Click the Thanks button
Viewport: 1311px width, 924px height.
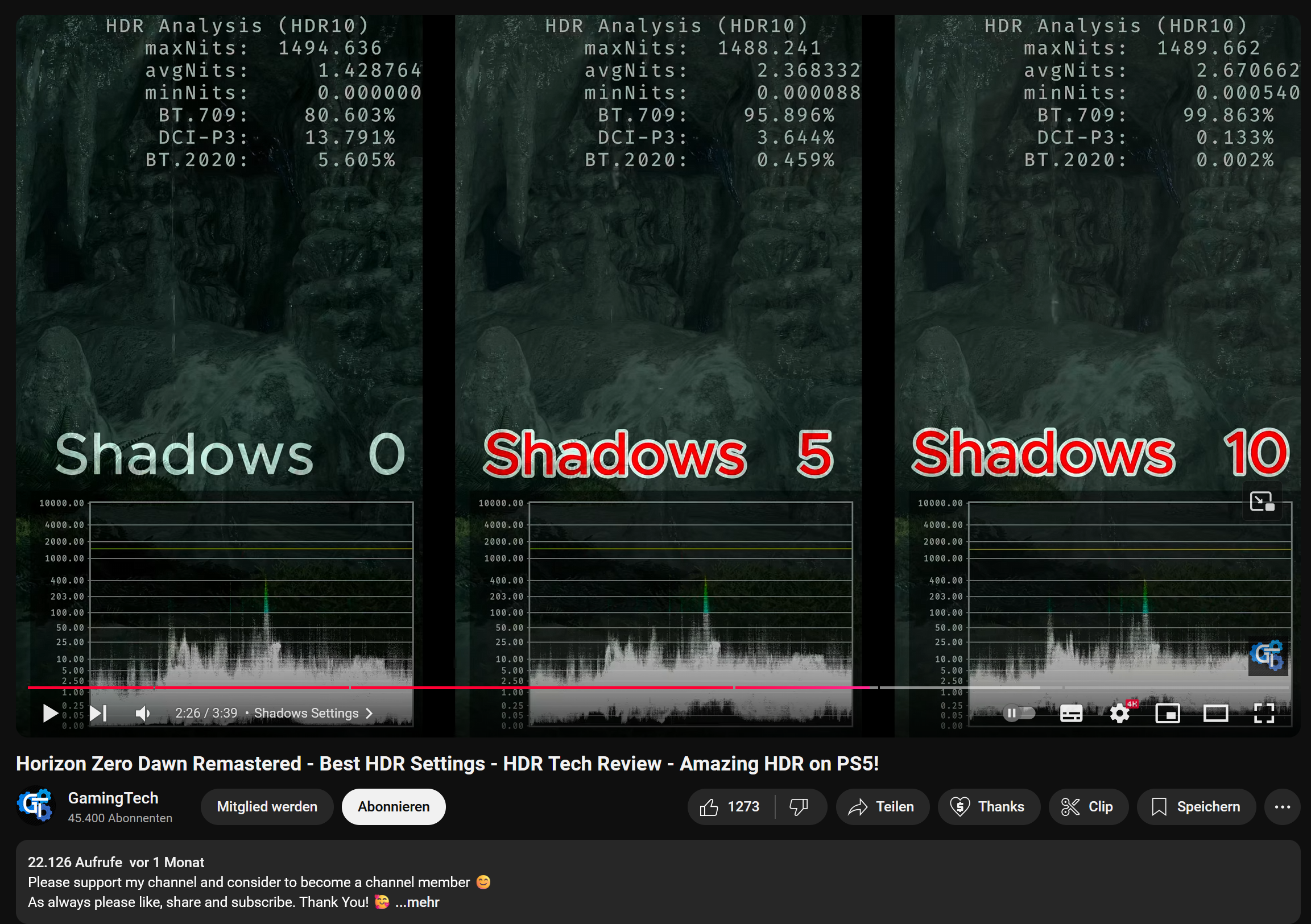[x=990, y=806]
